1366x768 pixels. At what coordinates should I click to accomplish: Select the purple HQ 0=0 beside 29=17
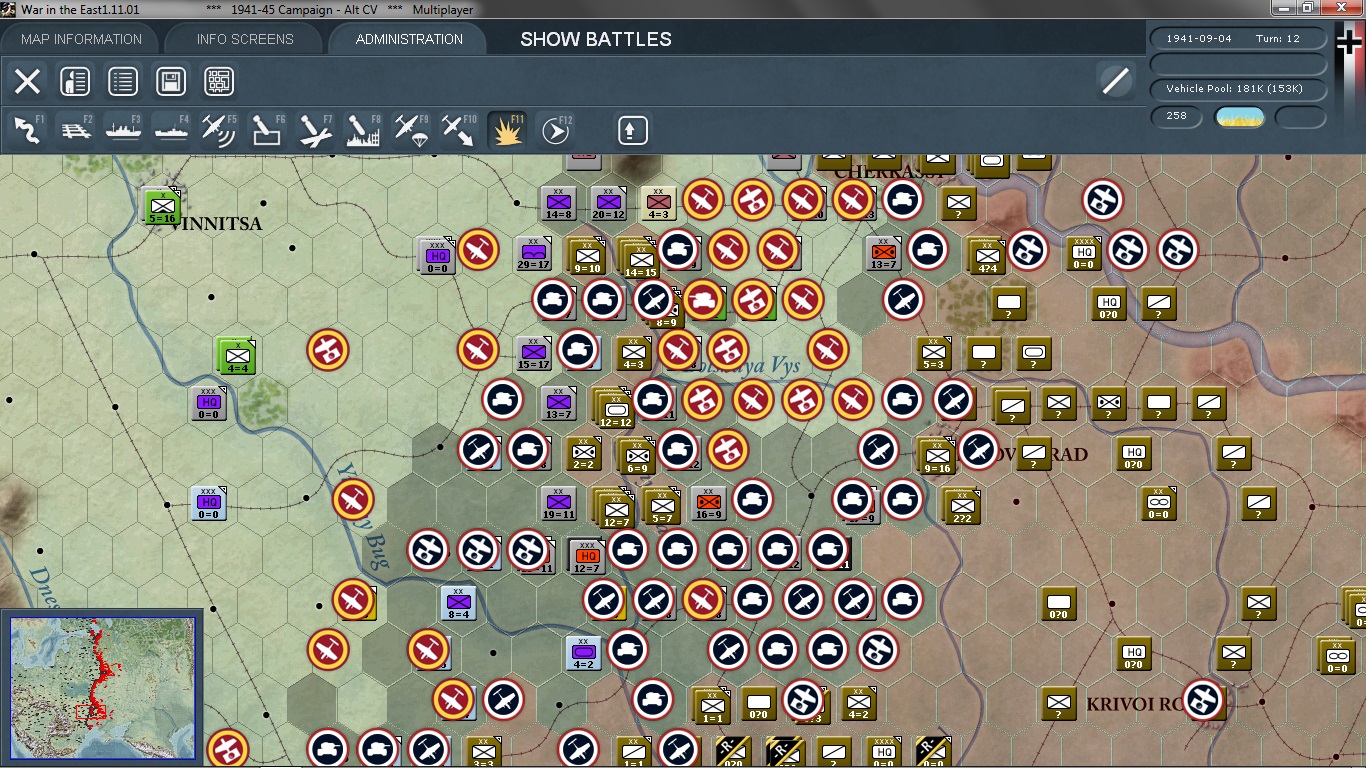click(437, 255)
